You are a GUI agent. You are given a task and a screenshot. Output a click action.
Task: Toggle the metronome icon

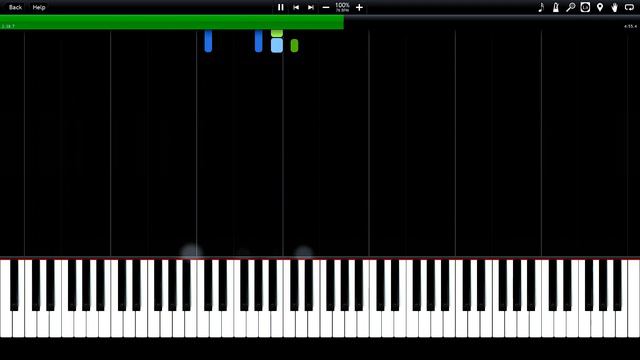pos(556,7)
